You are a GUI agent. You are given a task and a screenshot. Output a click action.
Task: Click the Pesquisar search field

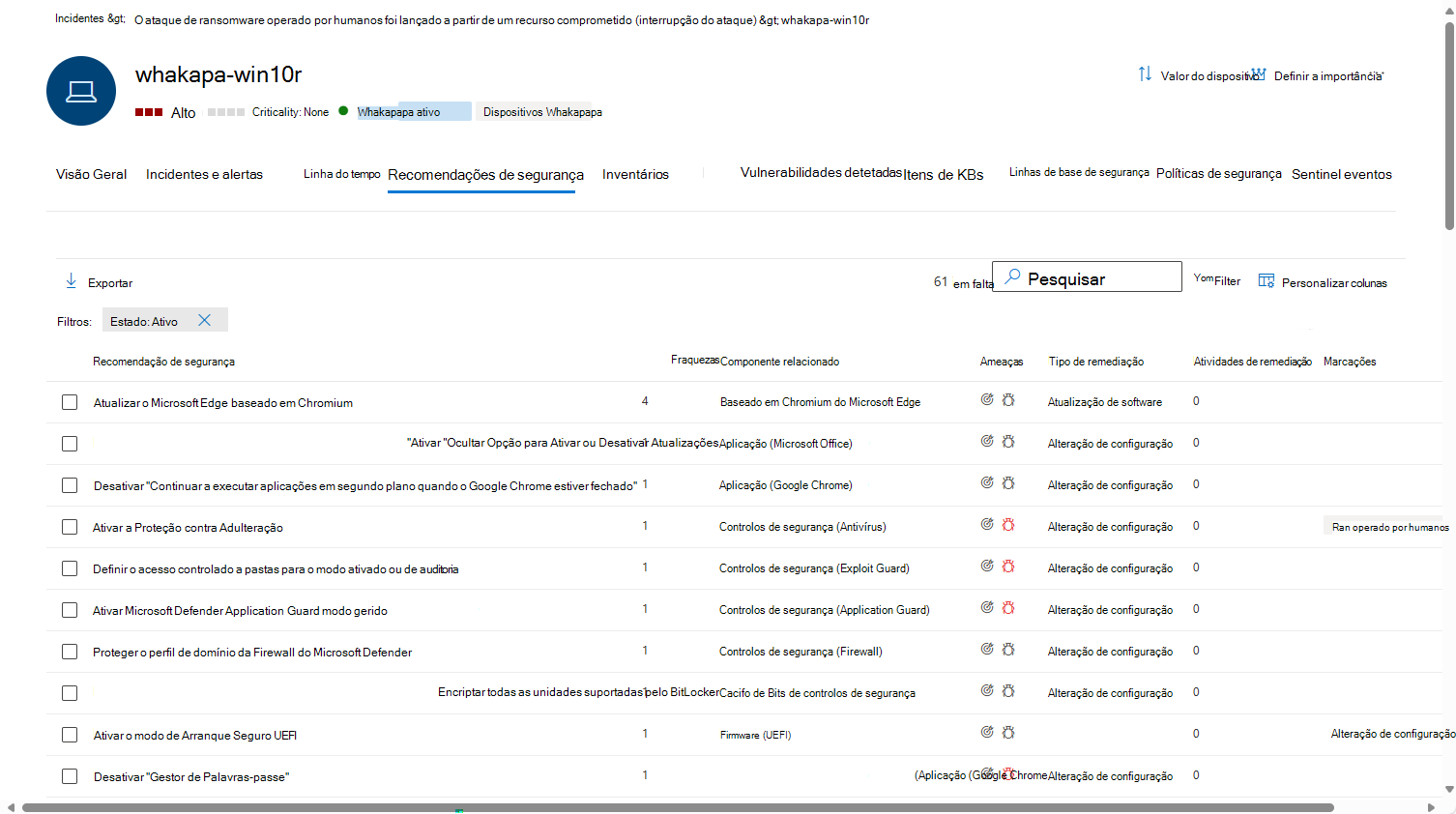click(x=1087, y=276)
